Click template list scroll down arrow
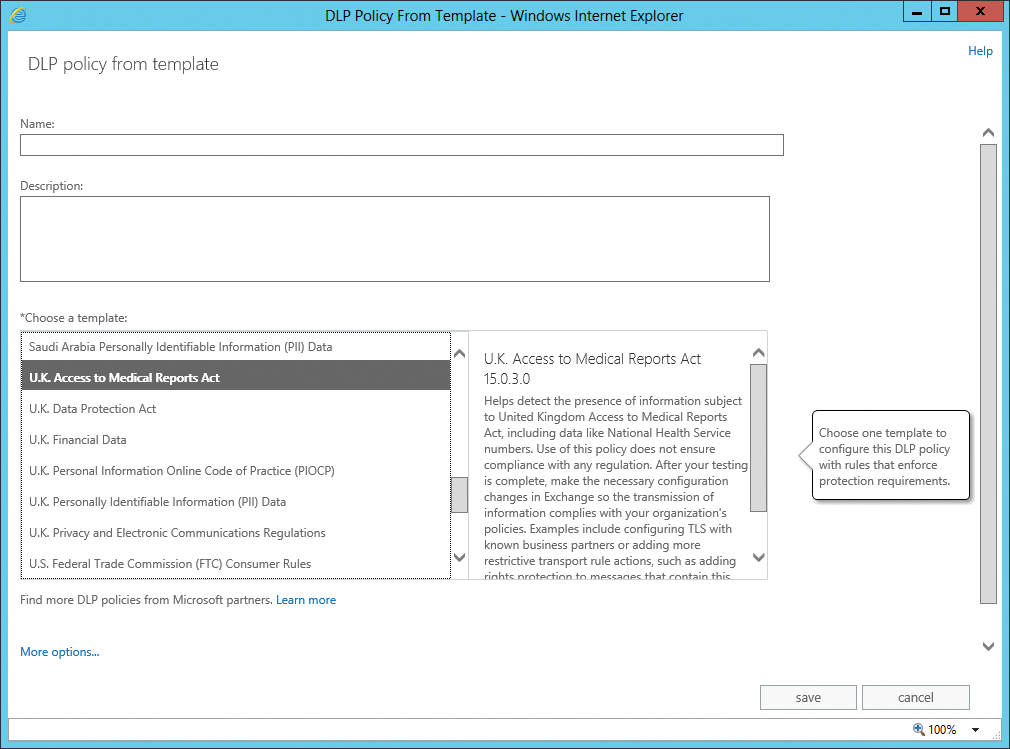The height and width of the screenshot is (749, 1010). (x=459, y=557)
